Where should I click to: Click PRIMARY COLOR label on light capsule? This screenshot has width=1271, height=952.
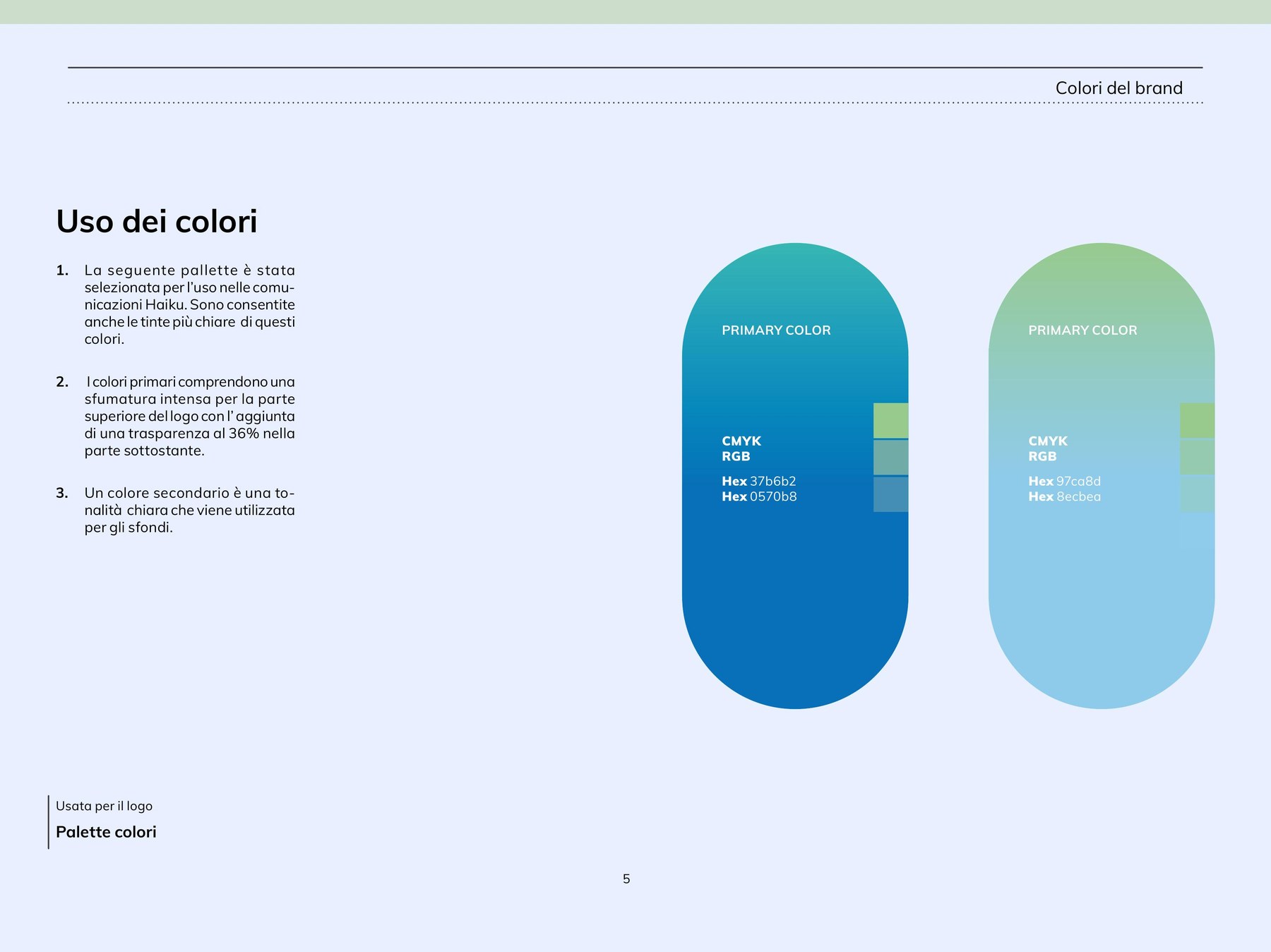(1082, 330)
